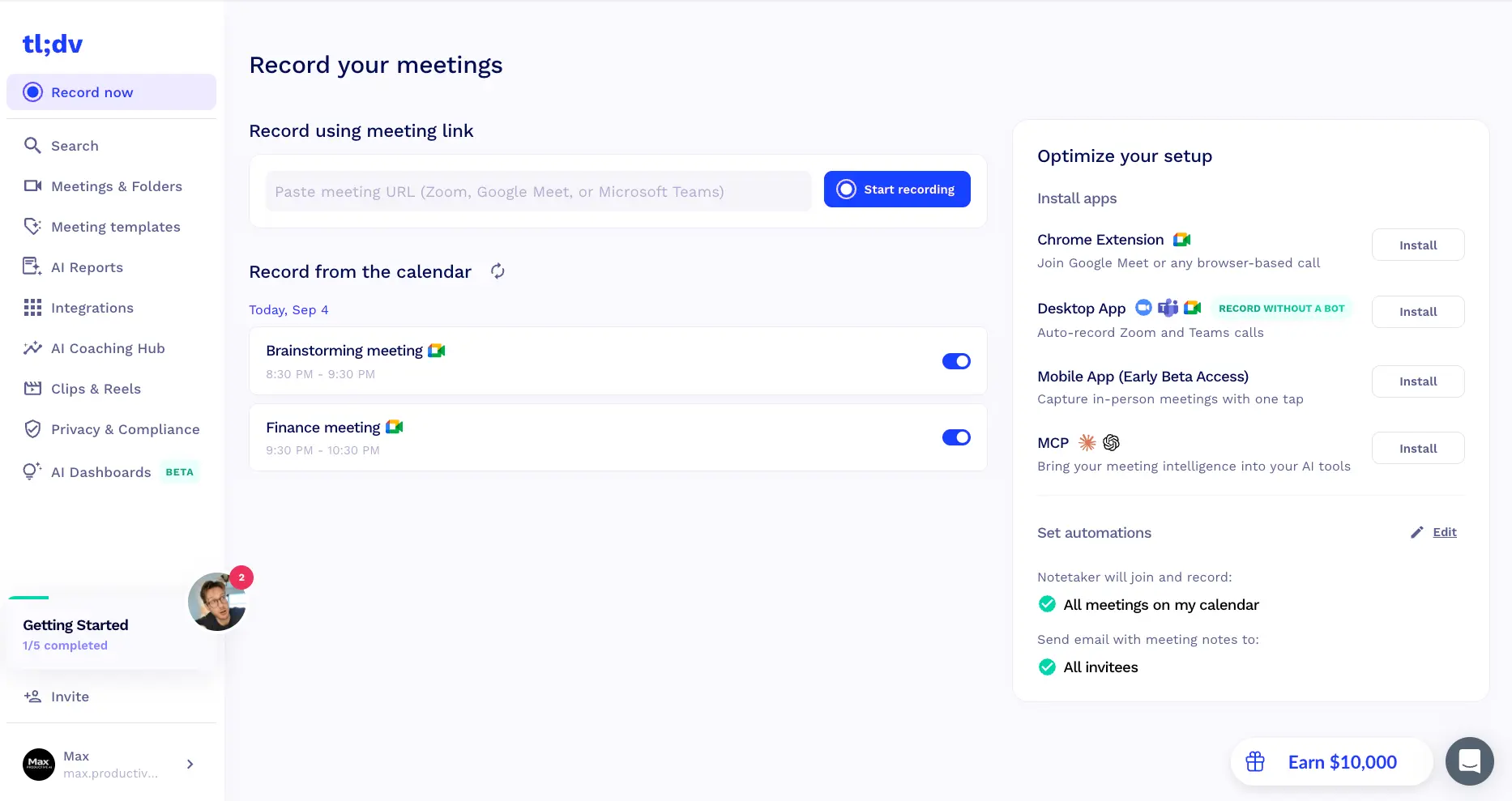The height and width of the screenshot is (801, 1512).
Task: Install the Chrome Extension
Action: point(1418,245)
